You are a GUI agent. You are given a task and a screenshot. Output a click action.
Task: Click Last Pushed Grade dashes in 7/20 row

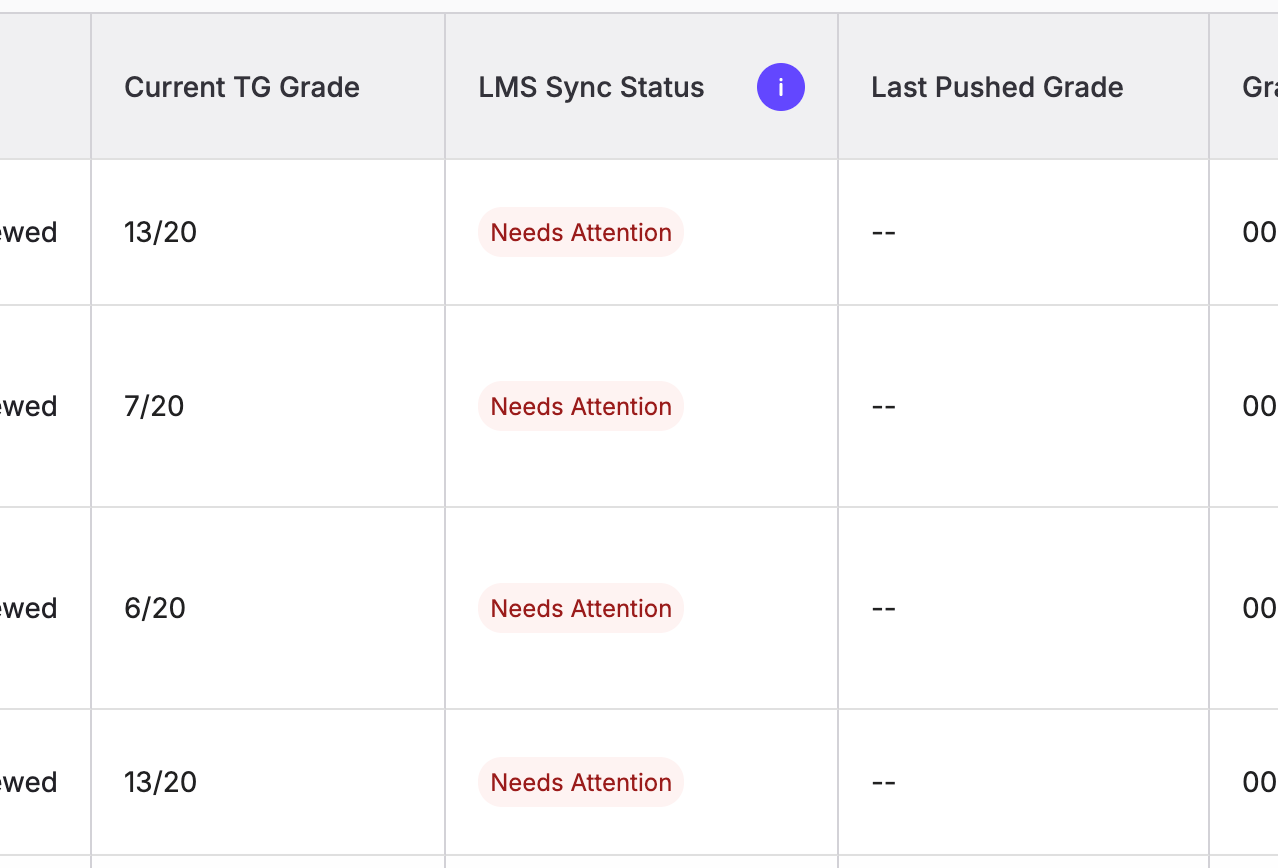click(x=883, y=406)
